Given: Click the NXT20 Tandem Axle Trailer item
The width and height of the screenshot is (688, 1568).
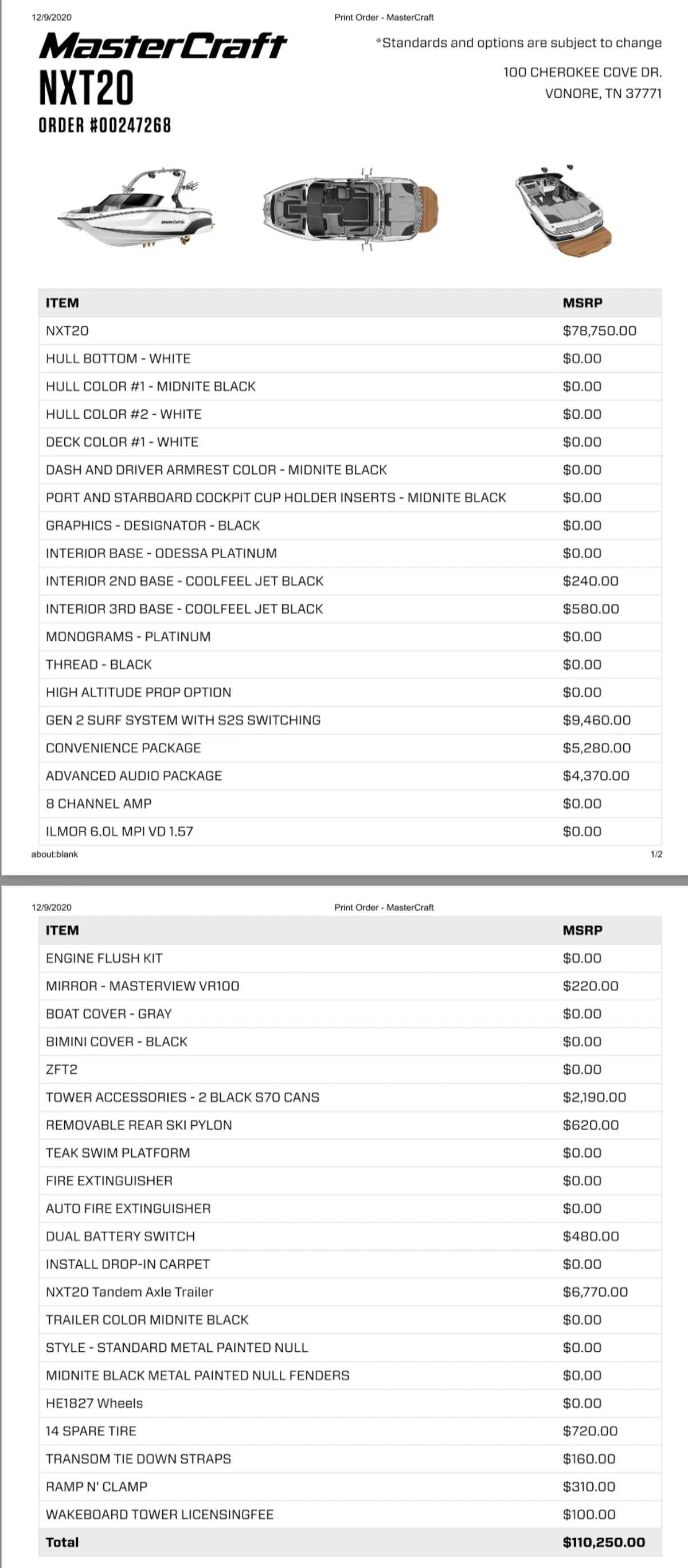Looking at the screenshot, I should tap(130, 1292).
